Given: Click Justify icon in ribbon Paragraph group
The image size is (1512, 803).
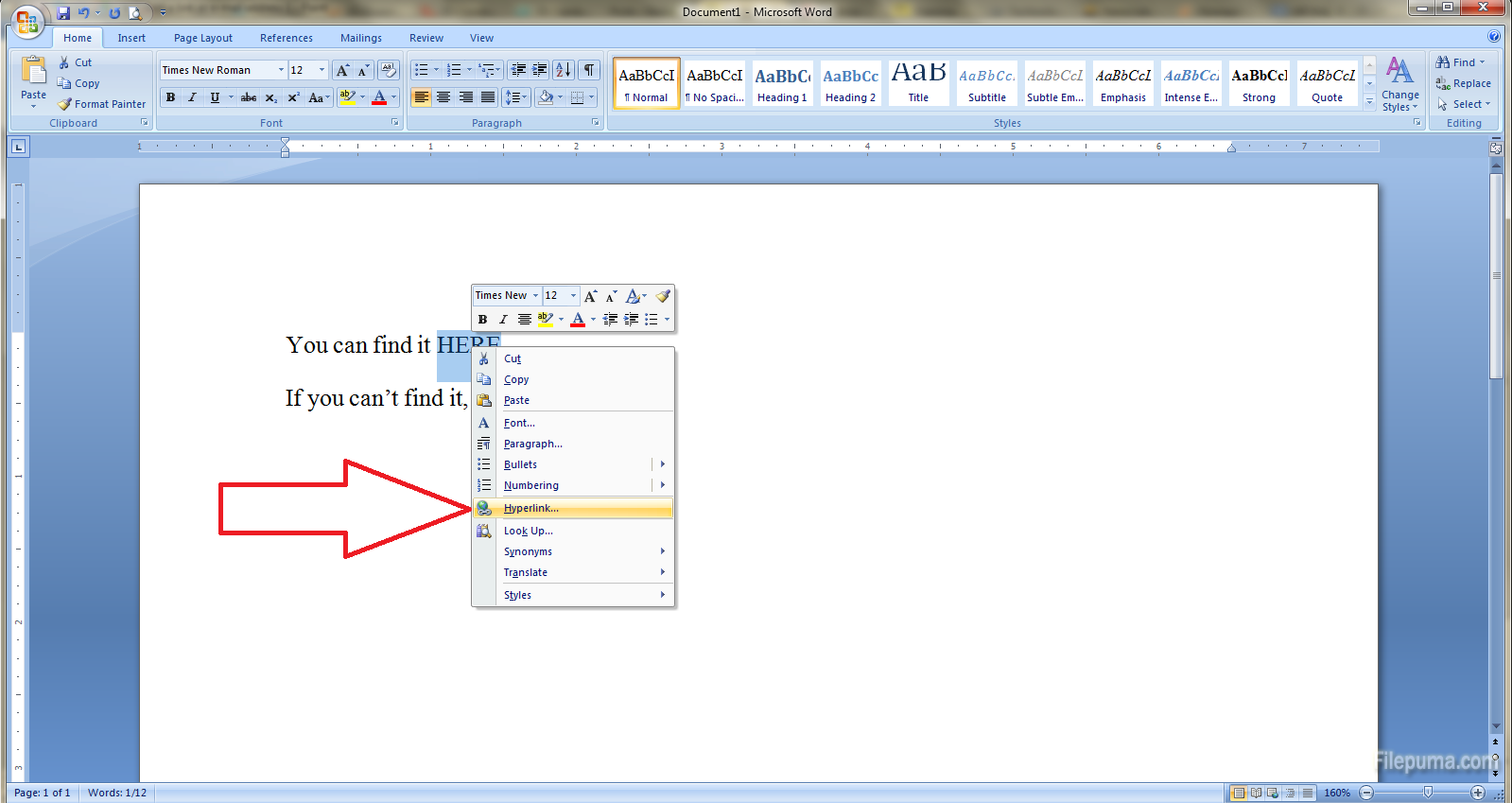Looking at the screenshot, I should [x=488, y=97].
